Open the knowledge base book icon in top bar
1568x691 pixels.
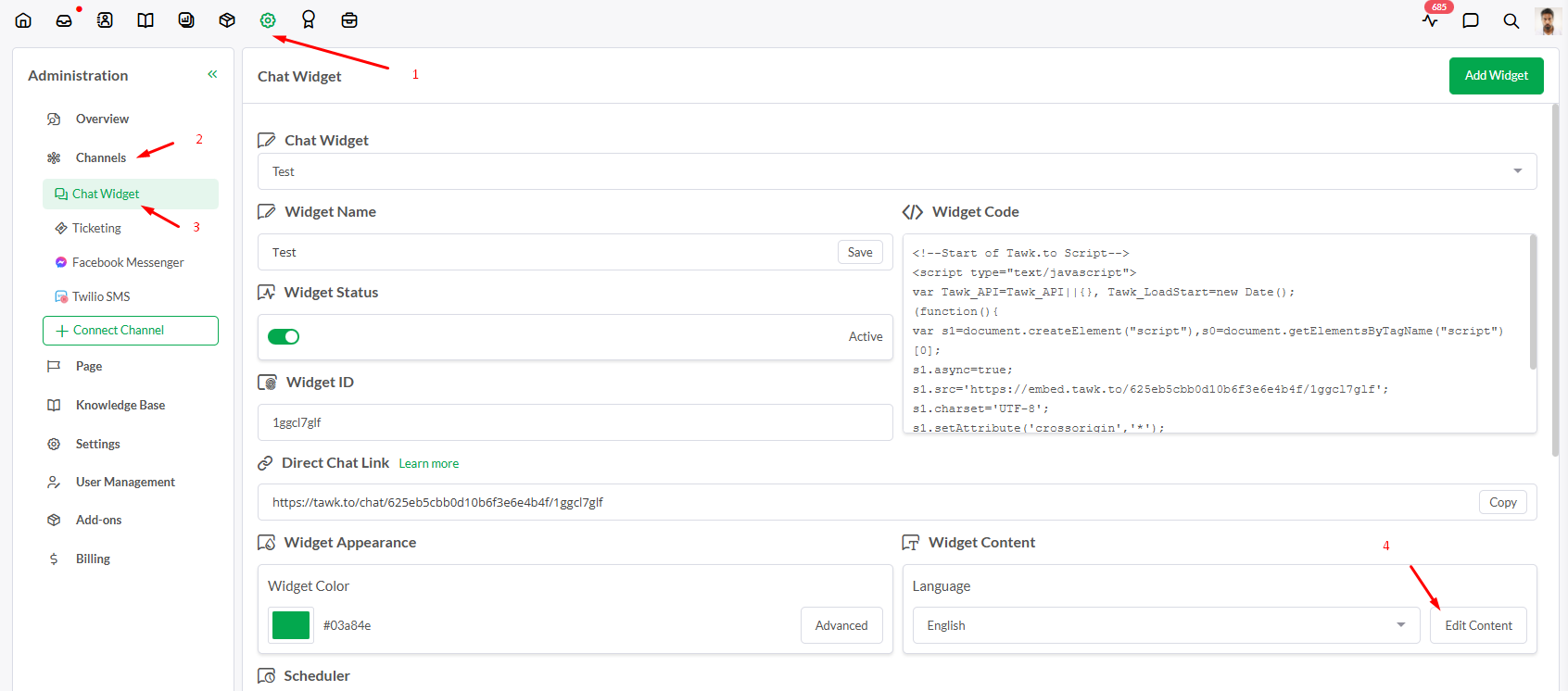click(x=145, y=20)
